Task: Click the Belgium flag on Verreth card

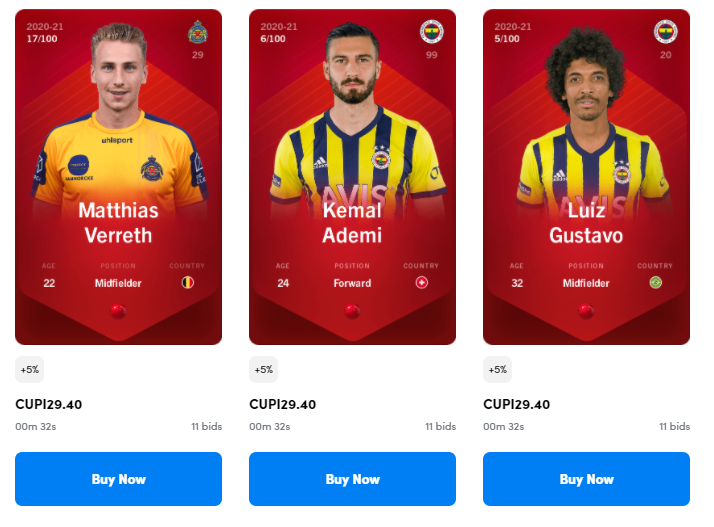Action: pos(188,282)
